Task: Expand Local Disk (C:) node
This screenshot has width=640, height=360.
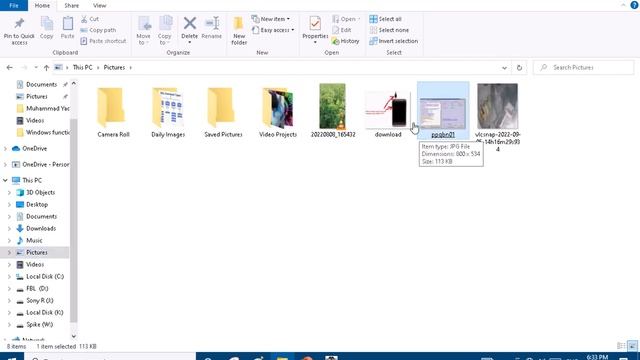Action: click(9, 276)
